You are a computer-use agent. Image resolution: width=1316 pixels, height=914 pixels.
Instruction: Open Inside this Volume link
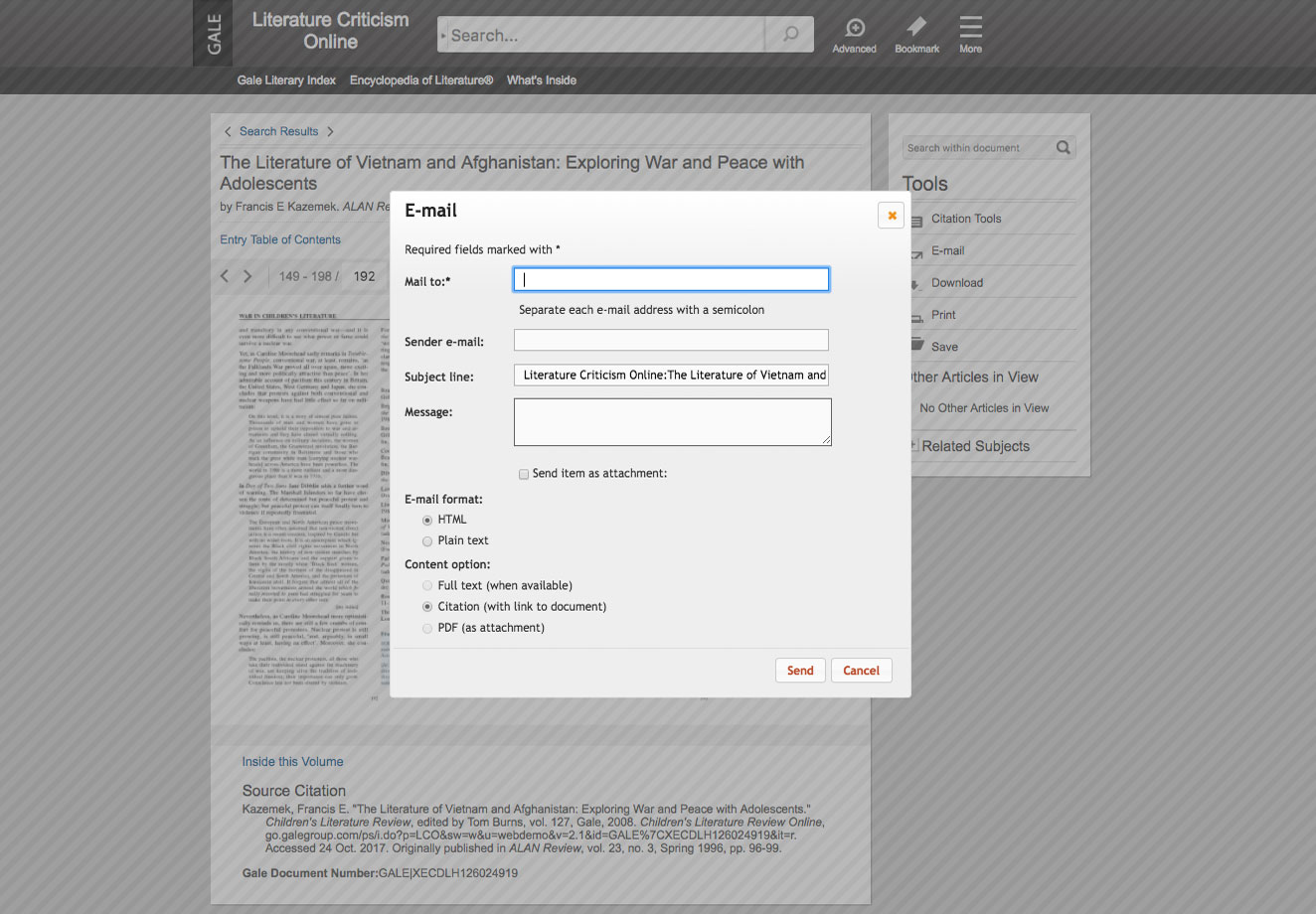pos(292,762)
